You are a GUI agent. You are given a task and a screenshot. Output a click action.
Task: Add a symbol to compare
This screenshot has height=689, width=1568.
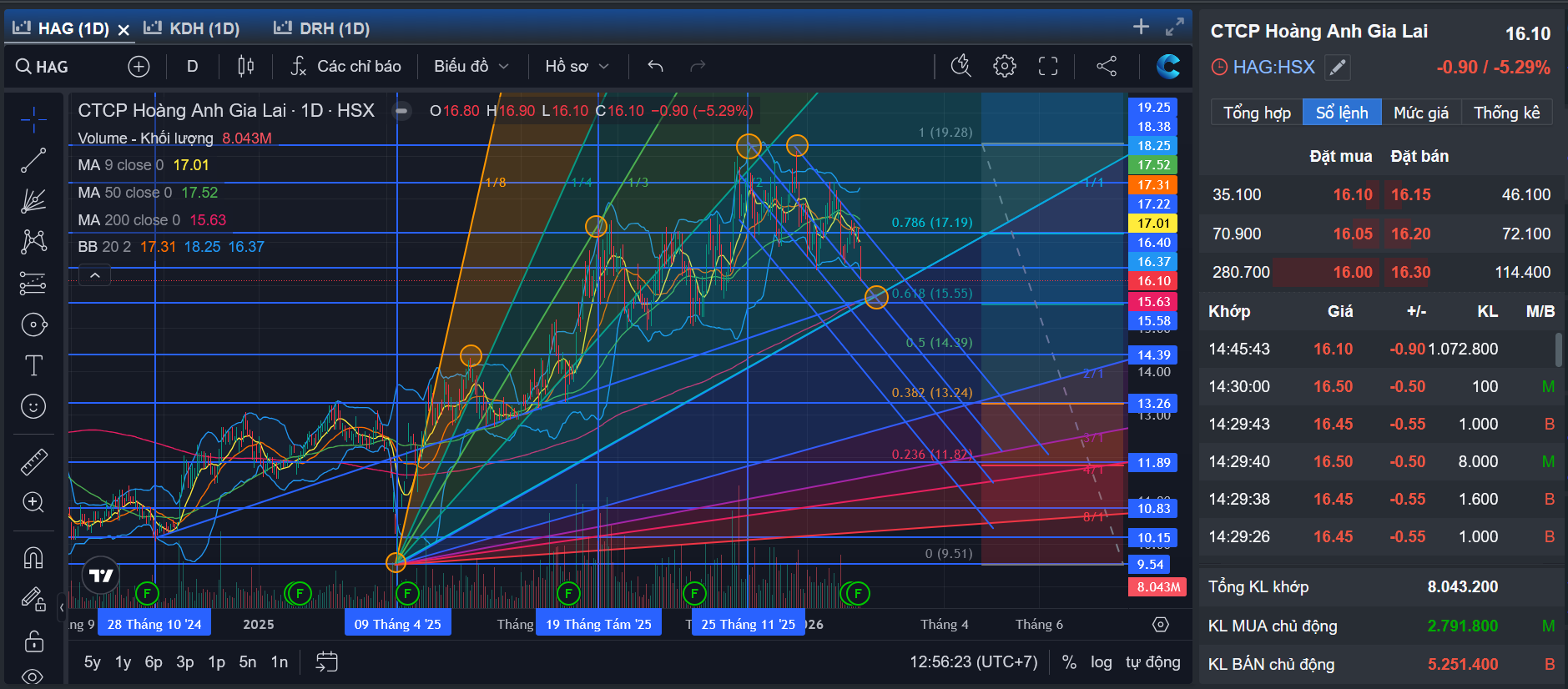click(139, 67)
